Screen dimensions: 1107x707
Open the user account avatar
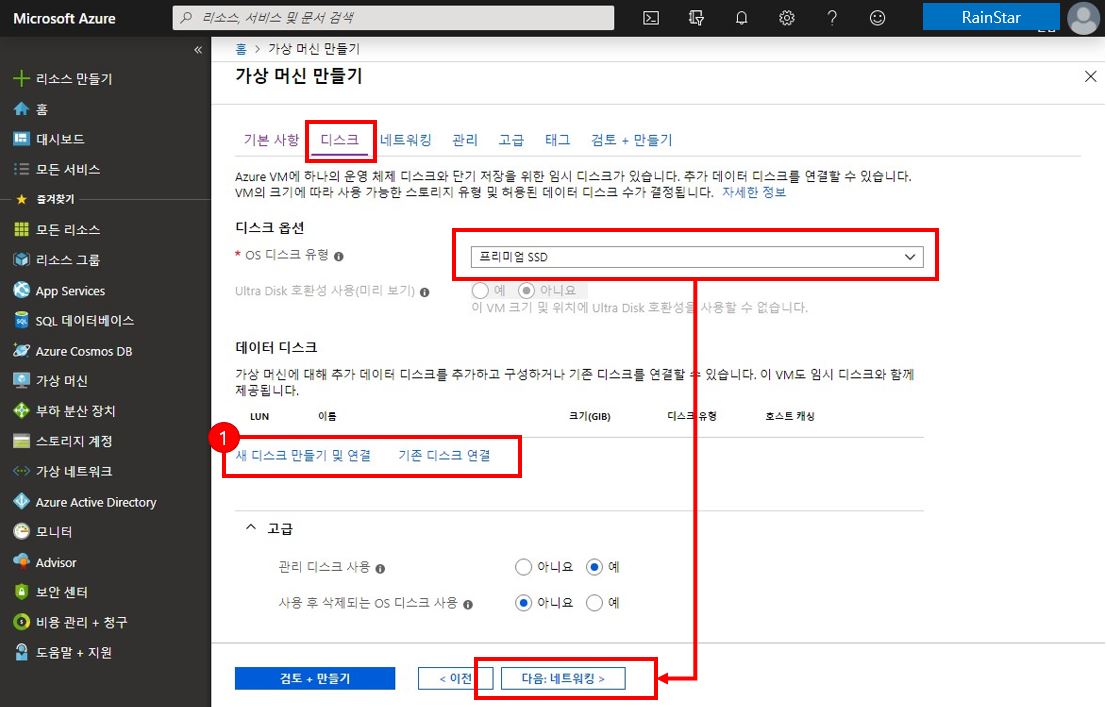1083,18
